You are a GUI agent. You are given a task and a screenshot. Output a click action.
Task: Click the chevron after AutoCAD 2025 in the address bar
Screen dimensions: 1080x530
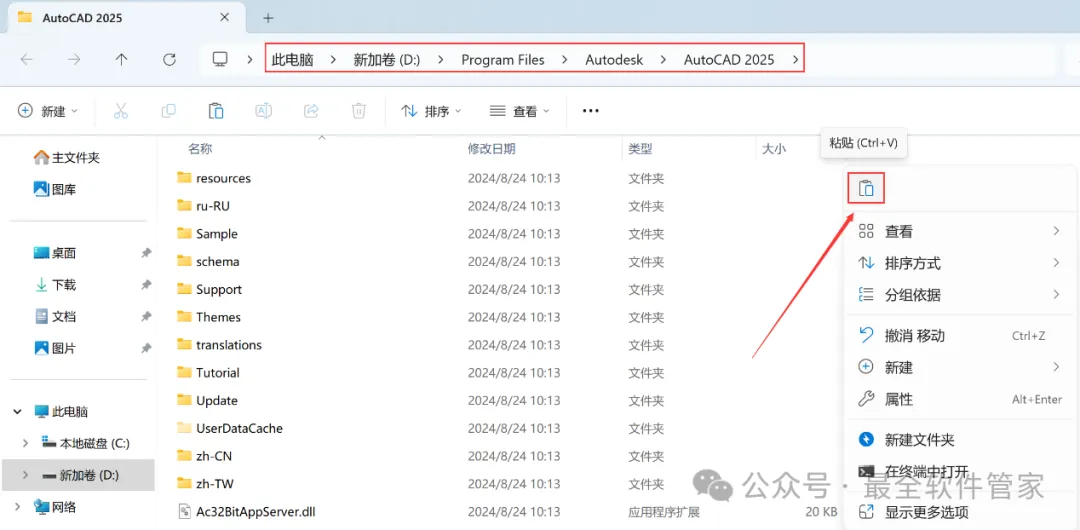[x=796, y=60]
